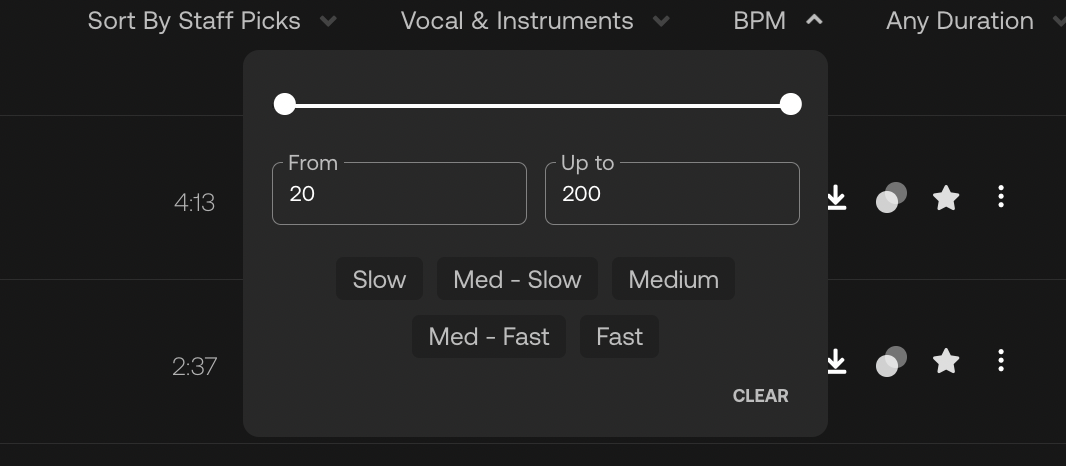
Task: Favorite the 2:37 track with star
Action: [x=946, y=361]
